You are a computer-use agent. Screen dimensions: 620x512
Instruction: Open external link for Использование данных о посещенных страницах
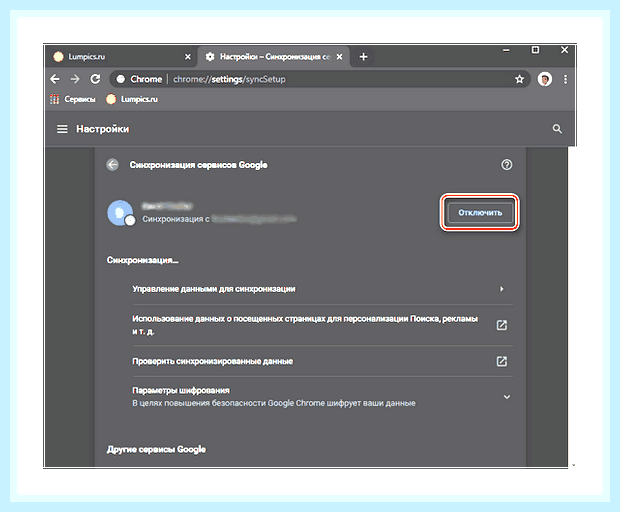[502, 325]
